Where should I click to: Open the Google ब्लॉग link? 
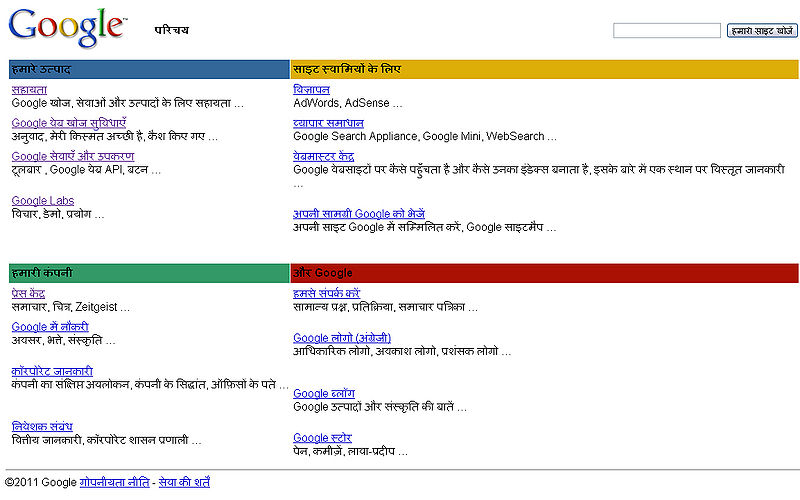[324, 393]
